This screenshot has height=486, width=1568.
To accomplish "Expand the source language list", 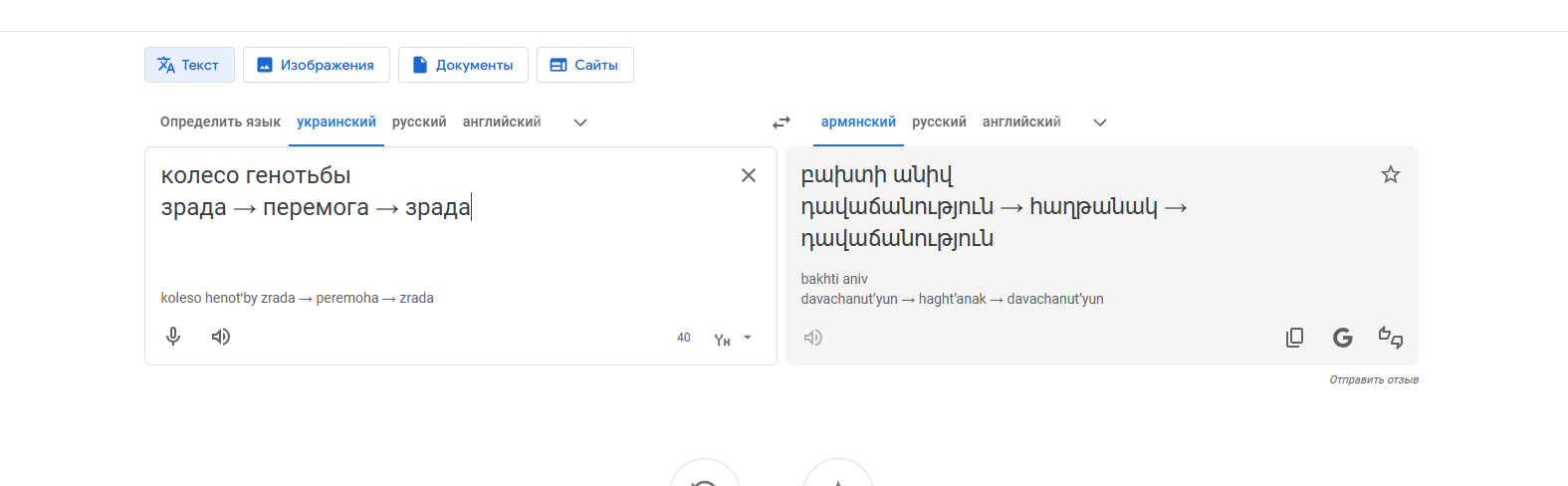I will tap(580, 122).
